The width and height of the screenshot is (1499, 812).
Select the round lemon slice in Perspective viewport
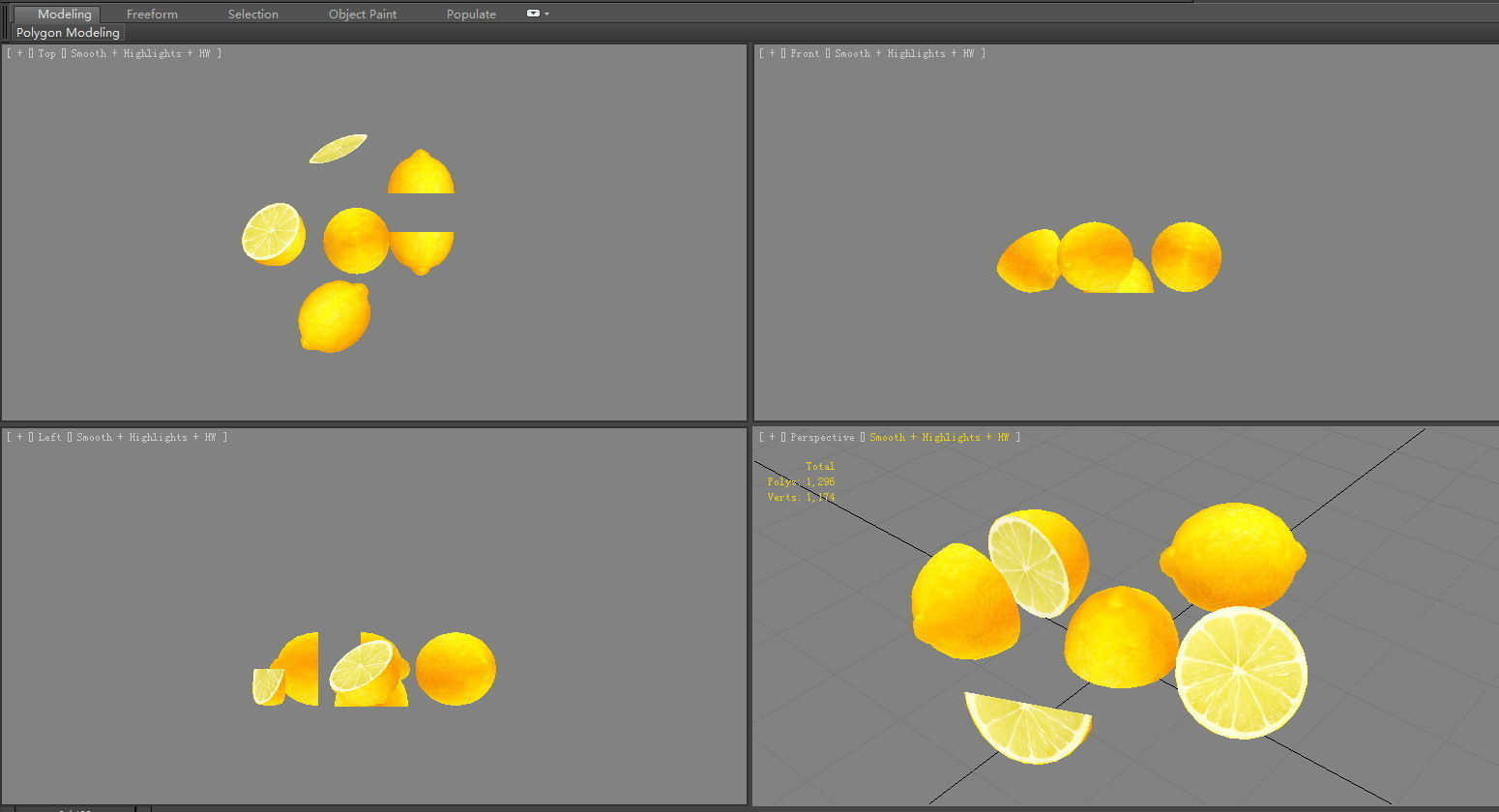click(x=1242, y=673)
